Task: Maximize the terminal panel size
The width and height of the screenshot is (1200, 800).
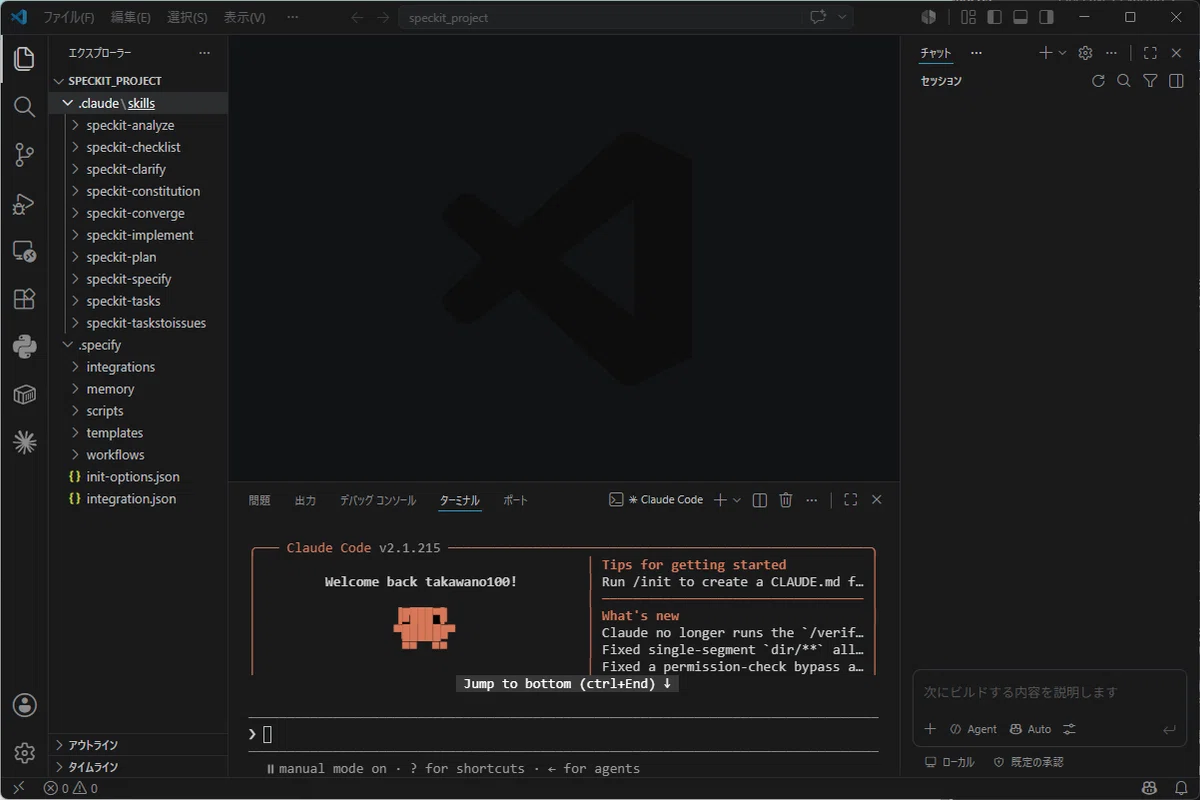Action: click(851, 500)
